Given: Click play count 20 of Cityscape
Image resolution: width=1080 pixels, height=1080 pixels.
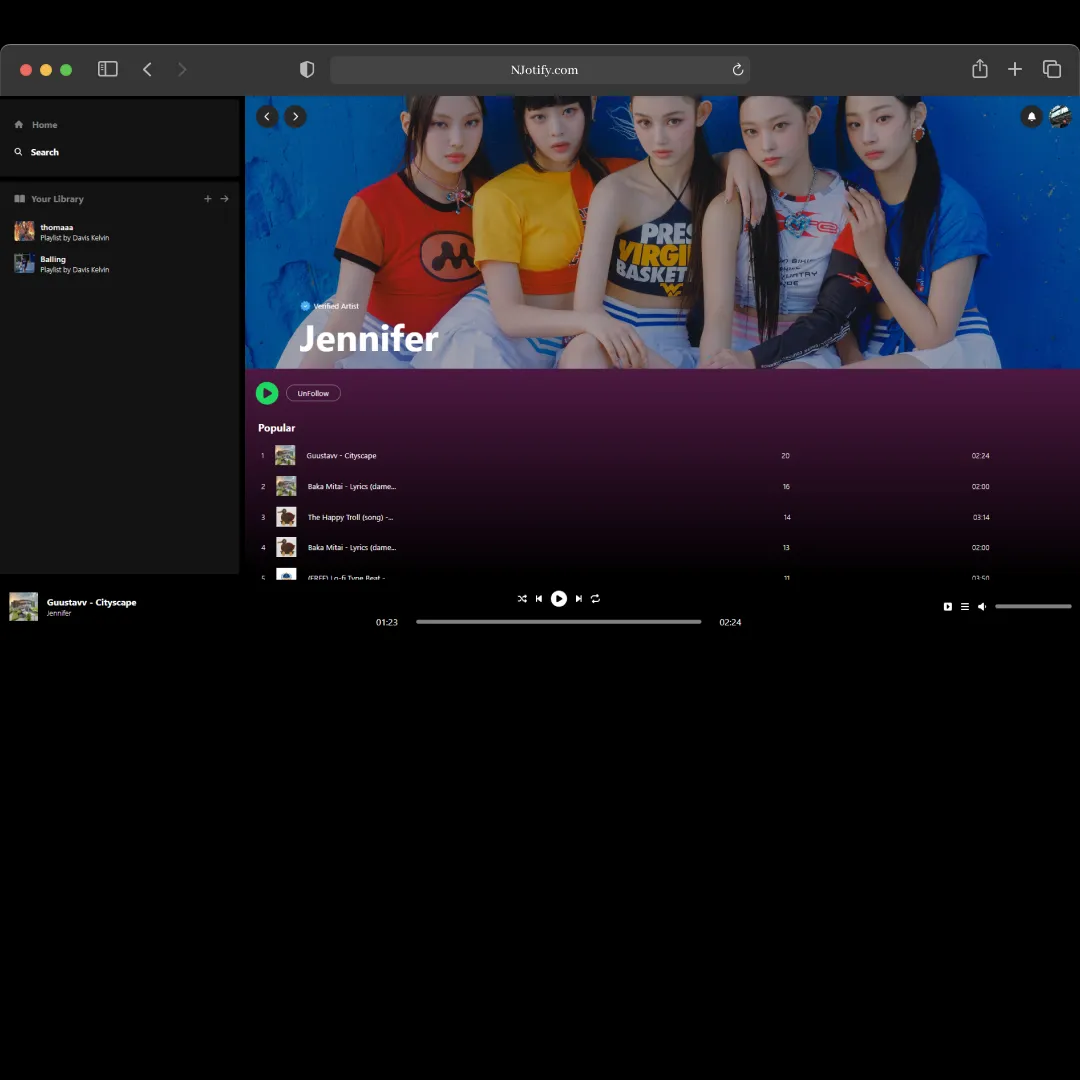Looking at the screenshot, I should (x=785, y=456).
